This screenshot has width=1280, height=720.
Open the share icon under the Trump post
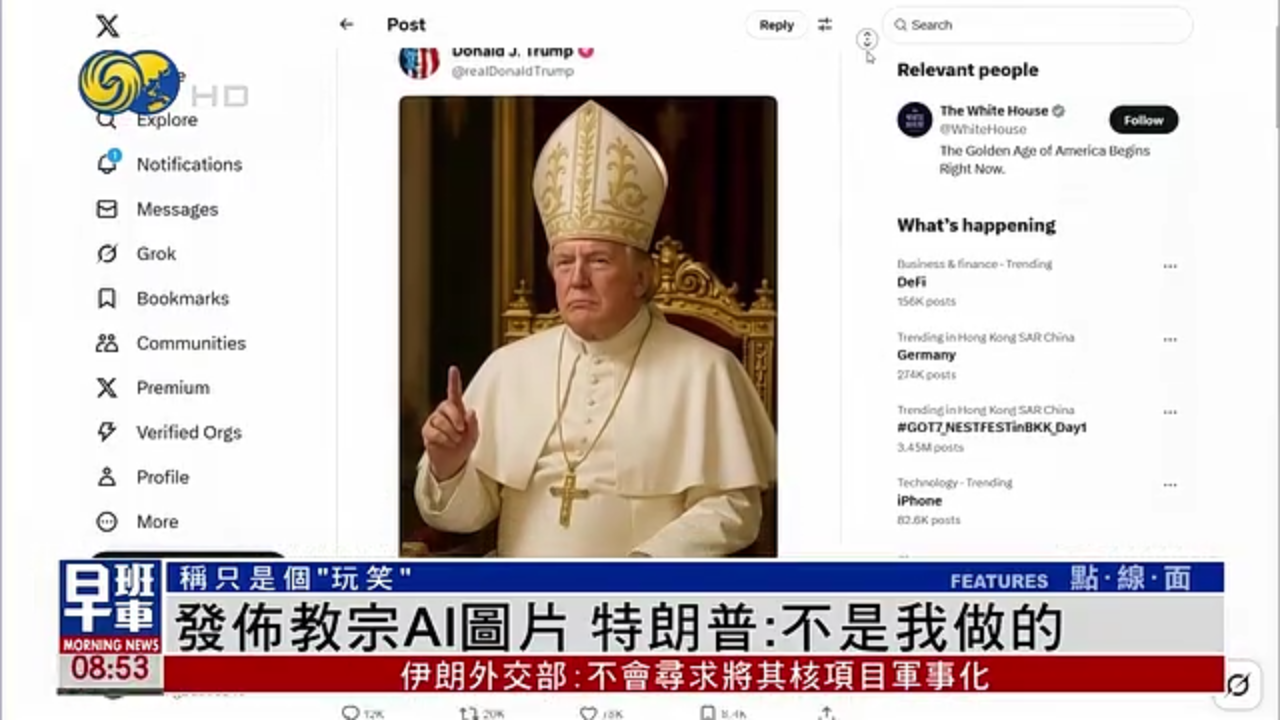click(825, 713)
